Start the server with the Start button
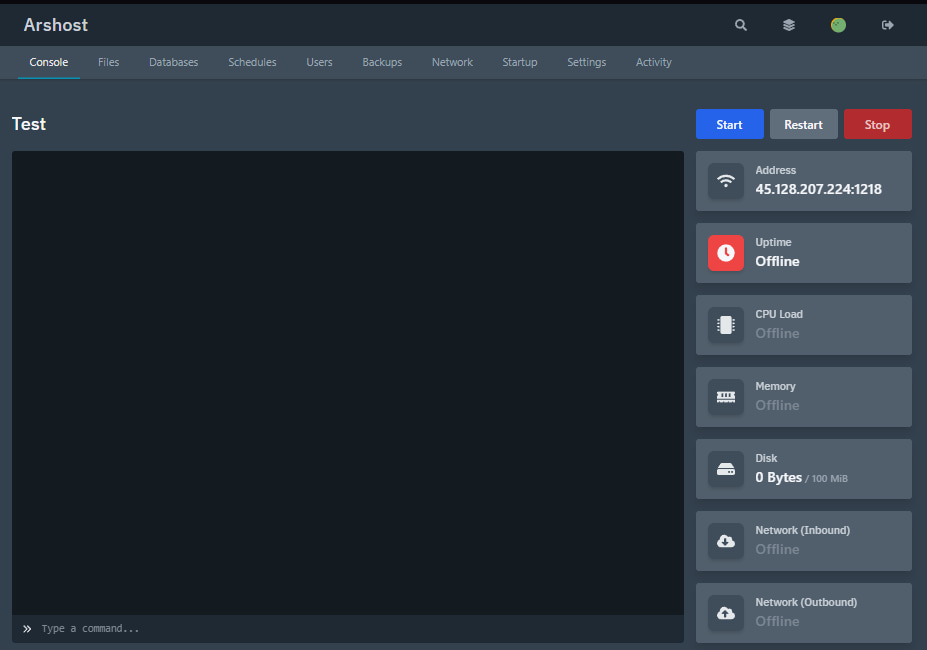This screenshot has height=650, width=927. pyautogui.click(x=730, y=124)
